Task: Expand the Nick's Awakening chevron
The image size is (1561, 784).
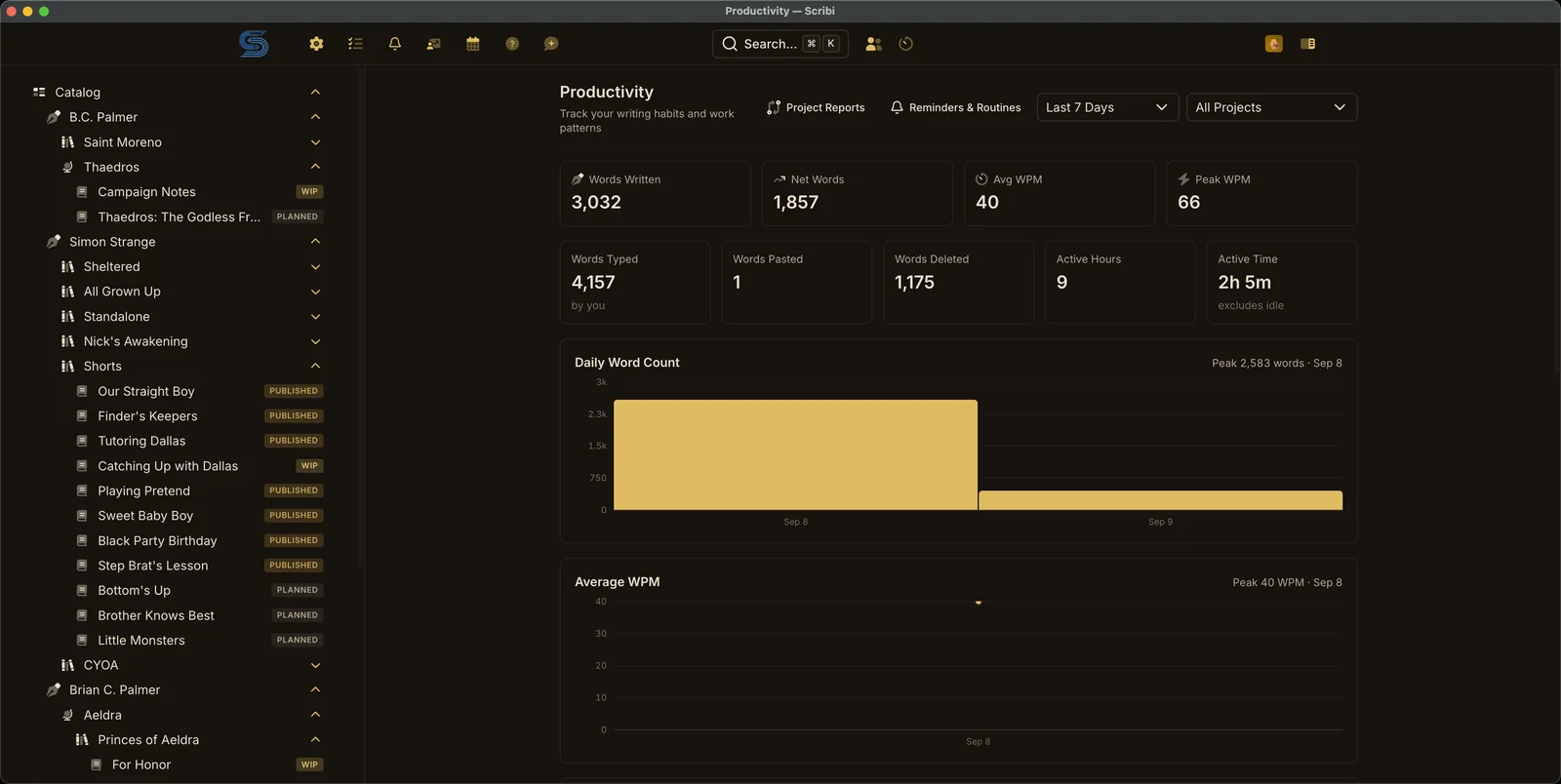Action: [315, 341]
